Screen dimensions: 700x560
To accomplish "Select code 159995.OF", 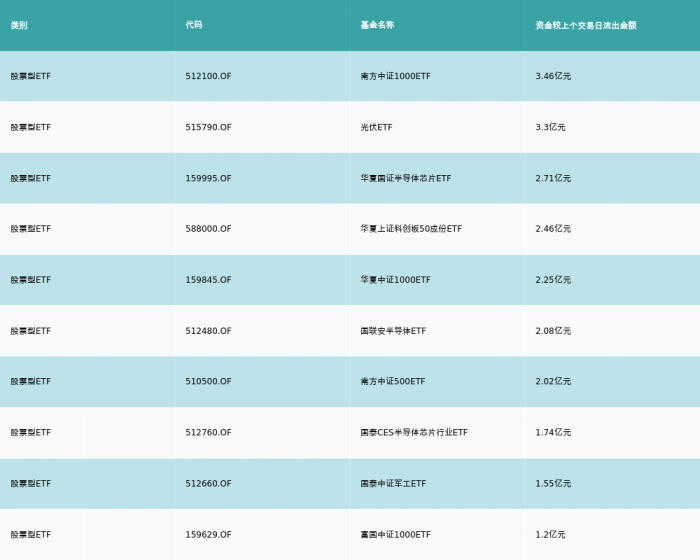I will (208, 178).
